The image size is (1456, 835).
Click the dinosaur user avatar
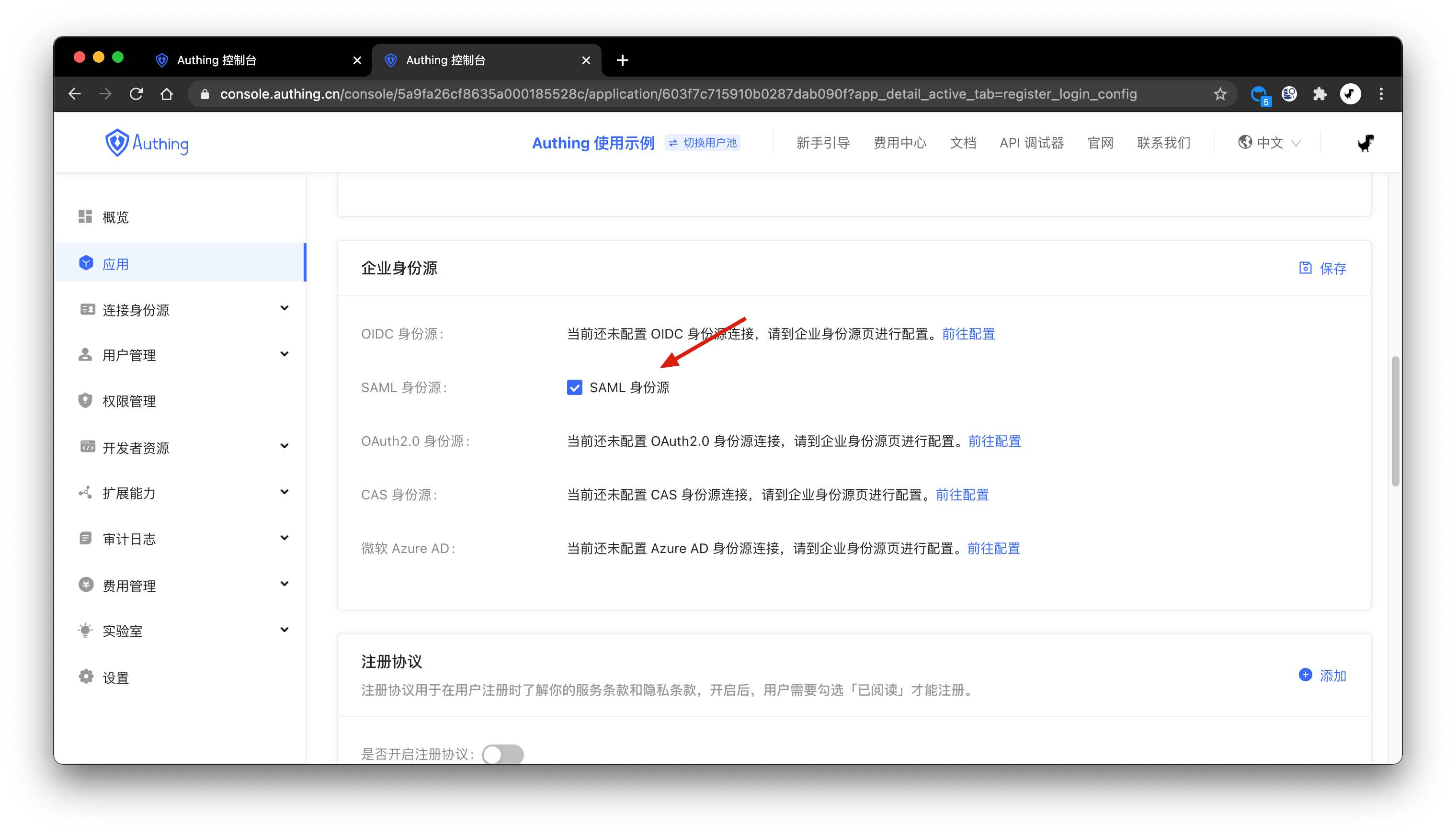[x=1365, y=143]
